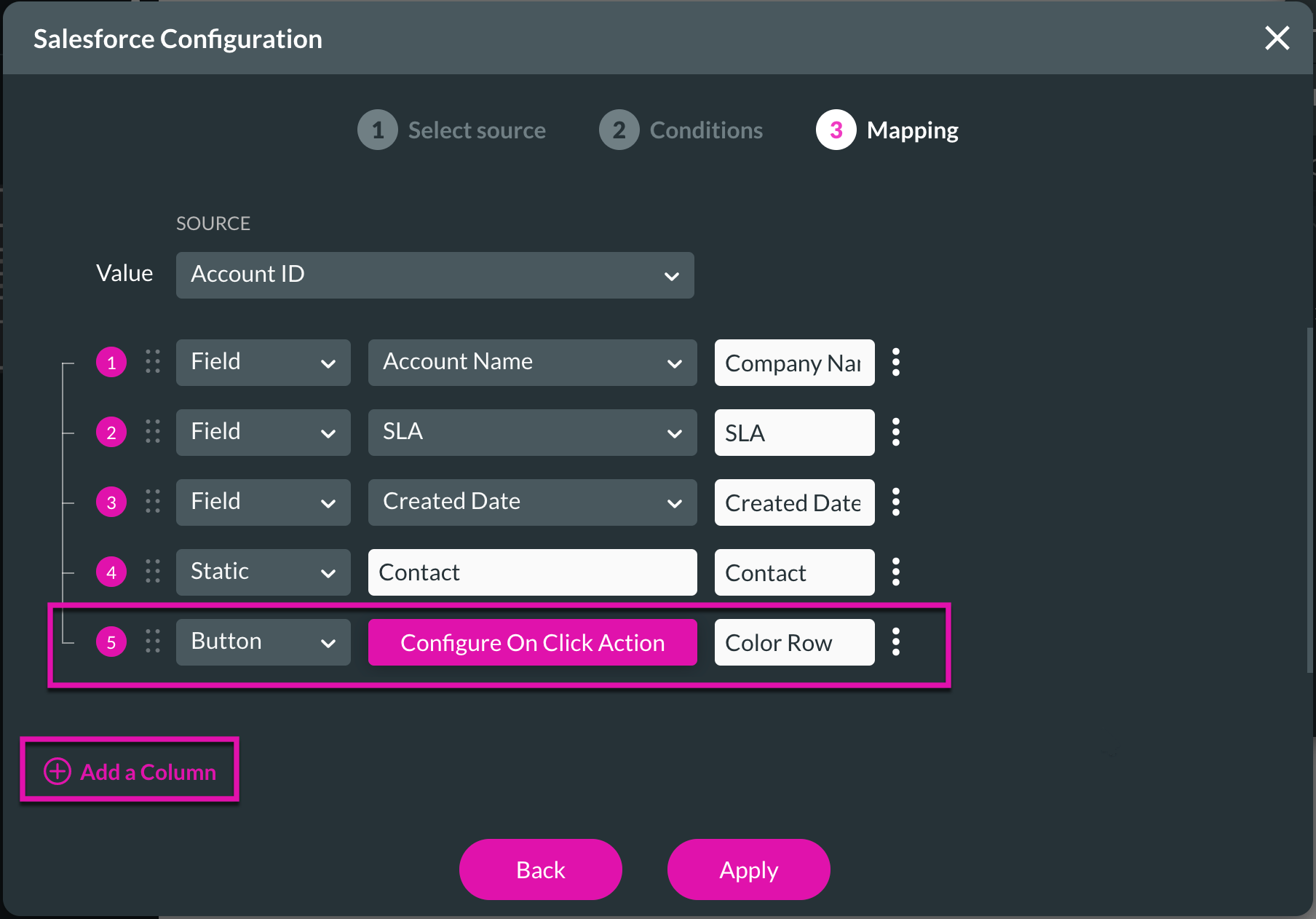Viewport: 1316px width, 919px height.
Task: Click Configure On Click Action button
Action: (x=532, y=642)
